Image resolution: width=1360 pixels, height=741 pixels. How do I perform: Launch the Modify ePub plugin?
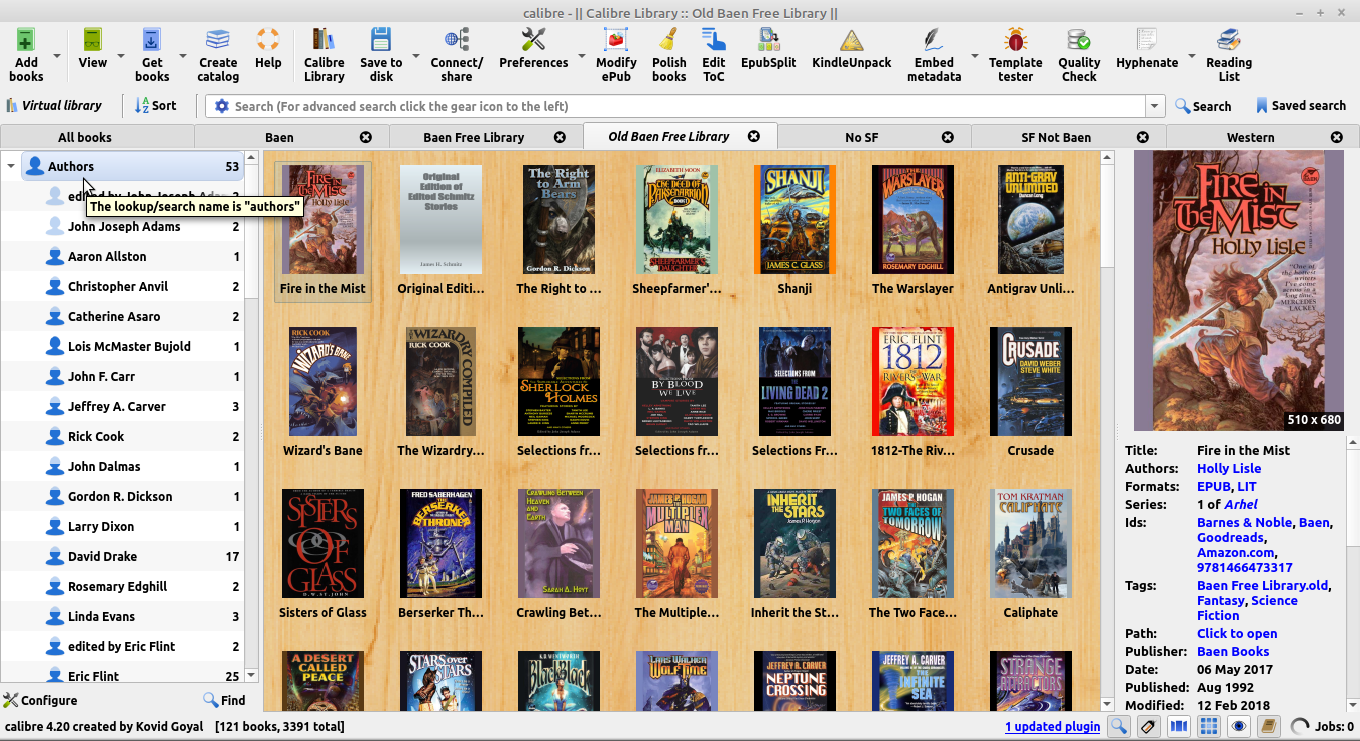click(x=616, y=54)
